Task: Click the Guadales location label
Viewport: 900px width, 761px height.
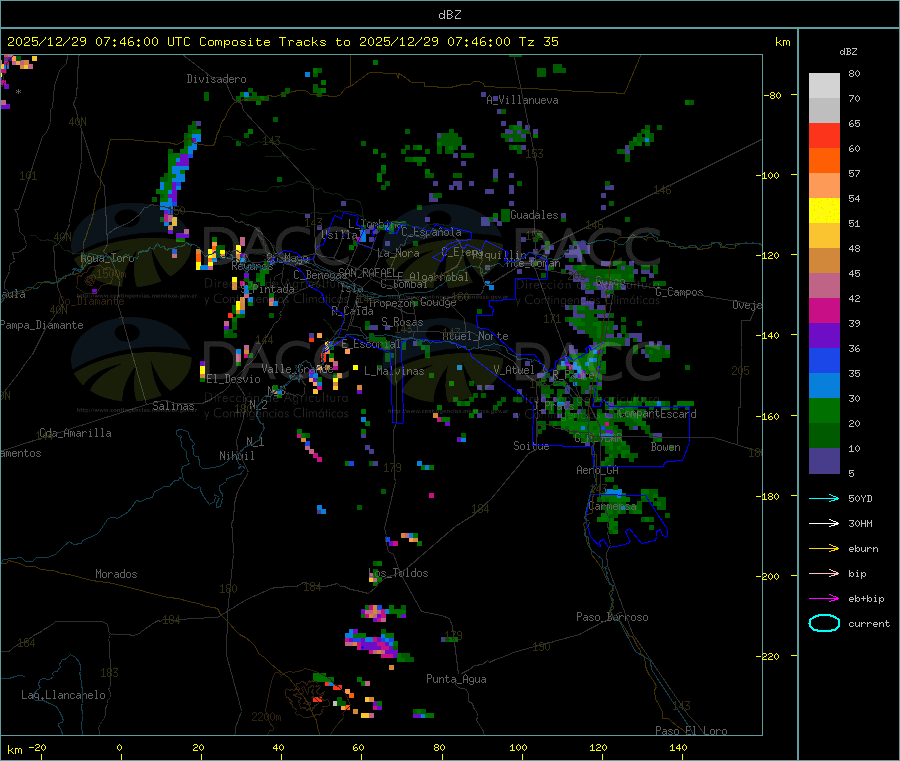Action: (x=534, y=215)
